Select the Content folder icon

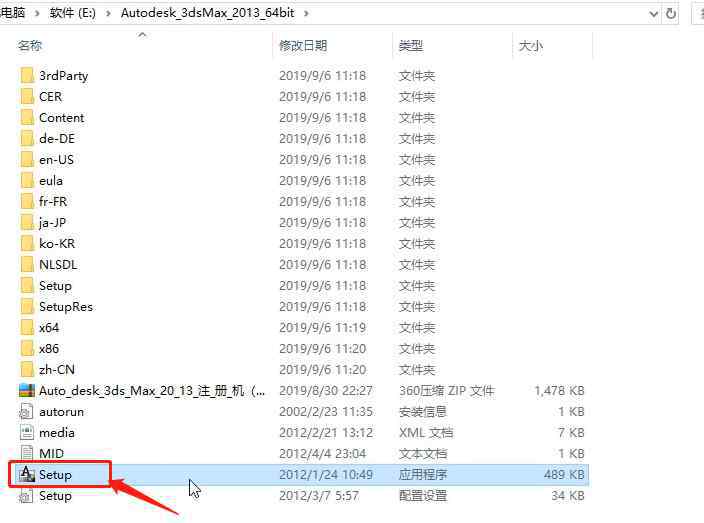tap(27, 118)
